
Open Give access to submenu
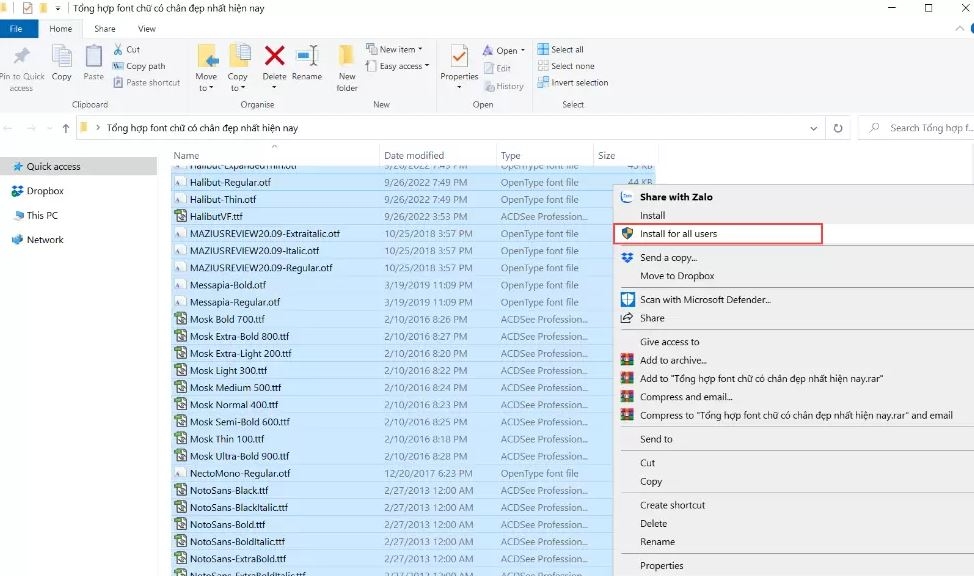(794, 342)
